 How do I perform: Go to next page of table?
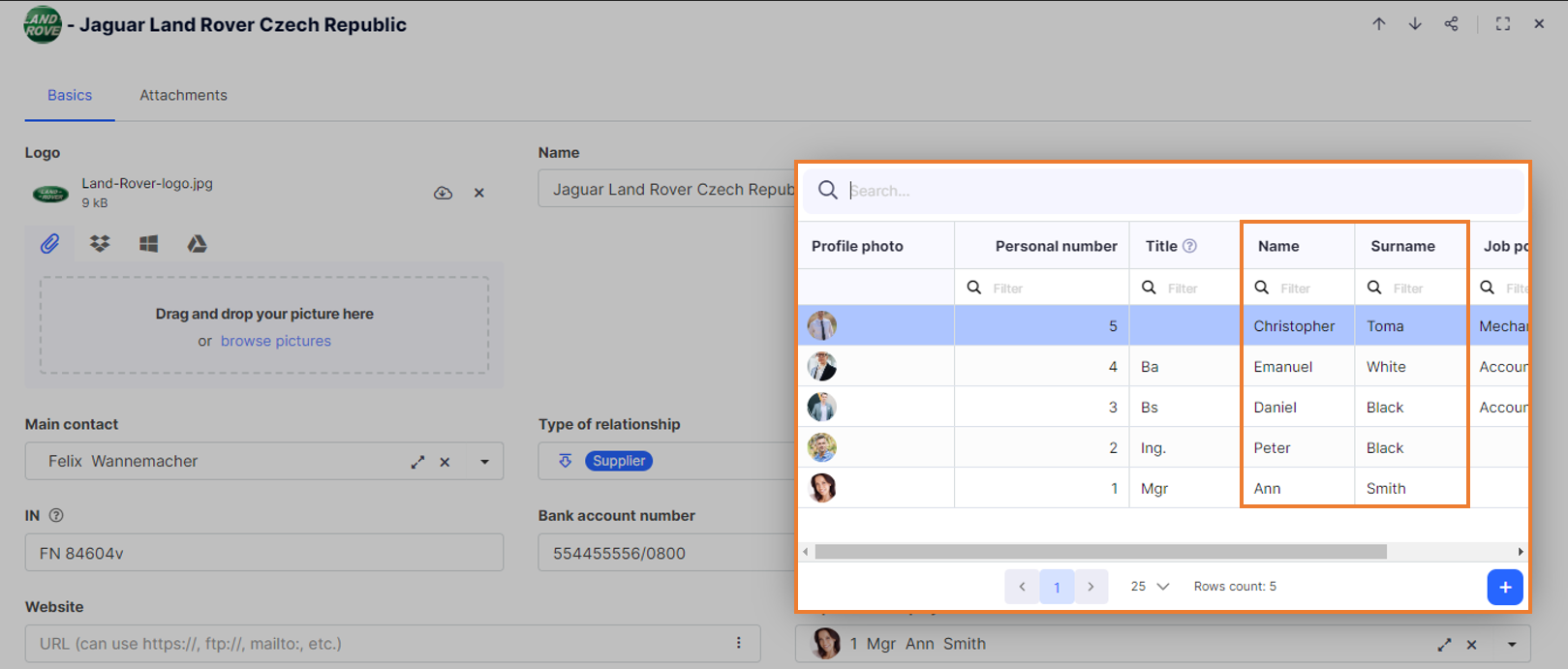(1091, 587)
